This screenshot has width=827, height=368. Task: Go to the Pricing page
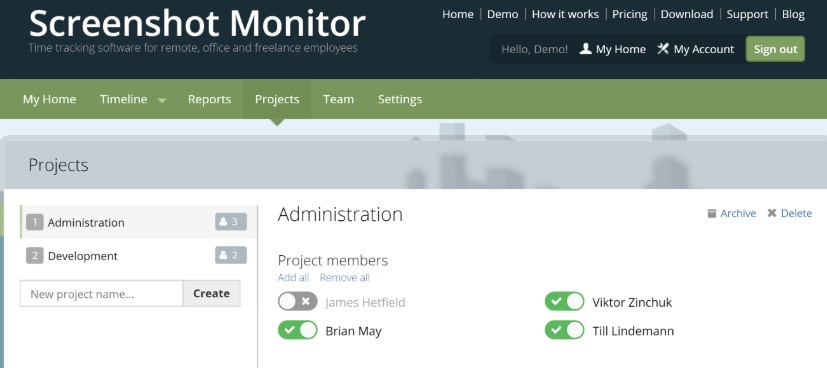(630, 14)
